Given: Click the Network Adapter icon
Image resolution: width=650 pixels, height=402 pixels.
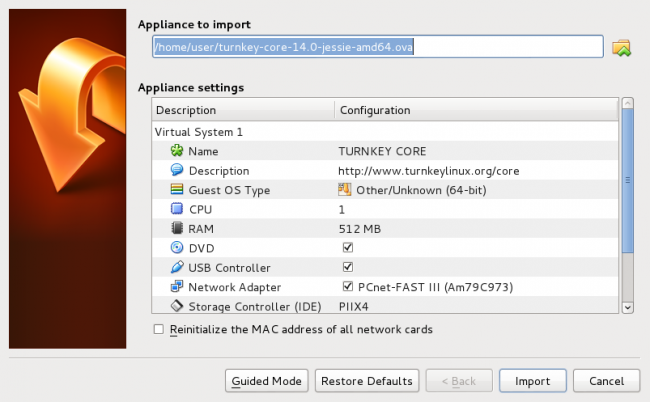Looking at the screenshot, I should (177, 287).
